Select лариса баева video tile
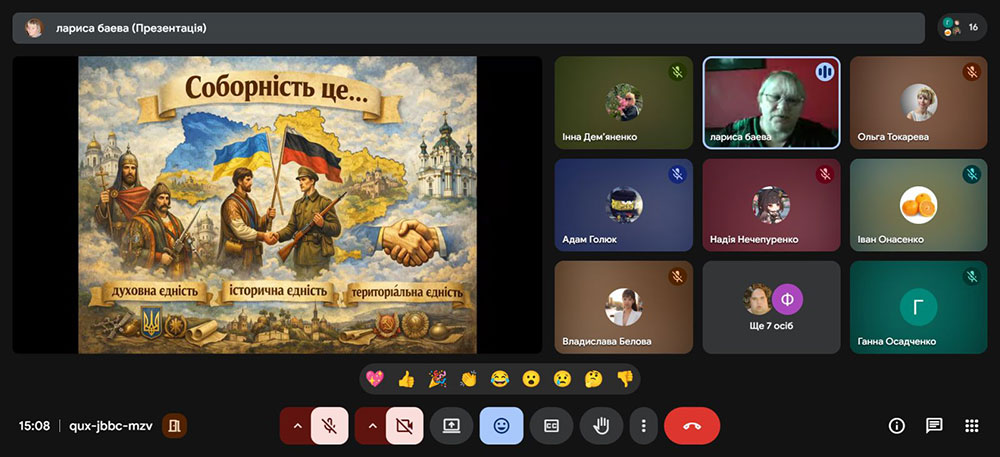This screenshot has height=457, width=1000. 771,102
